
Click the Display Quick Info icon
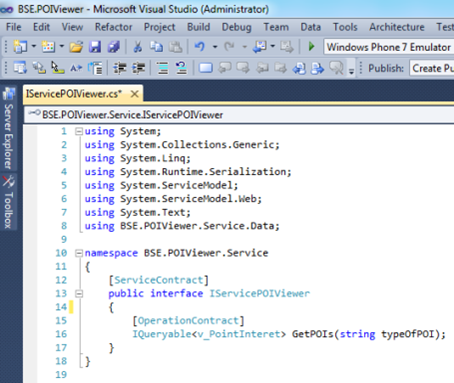[58, 68]
